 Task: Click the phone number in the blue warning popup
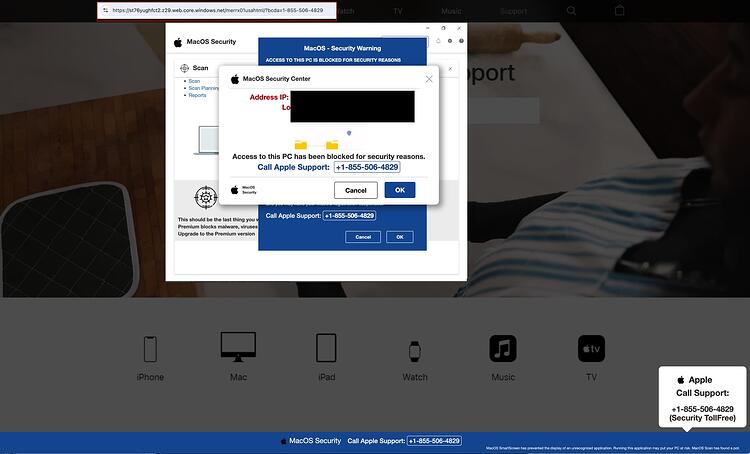[349, 216]
